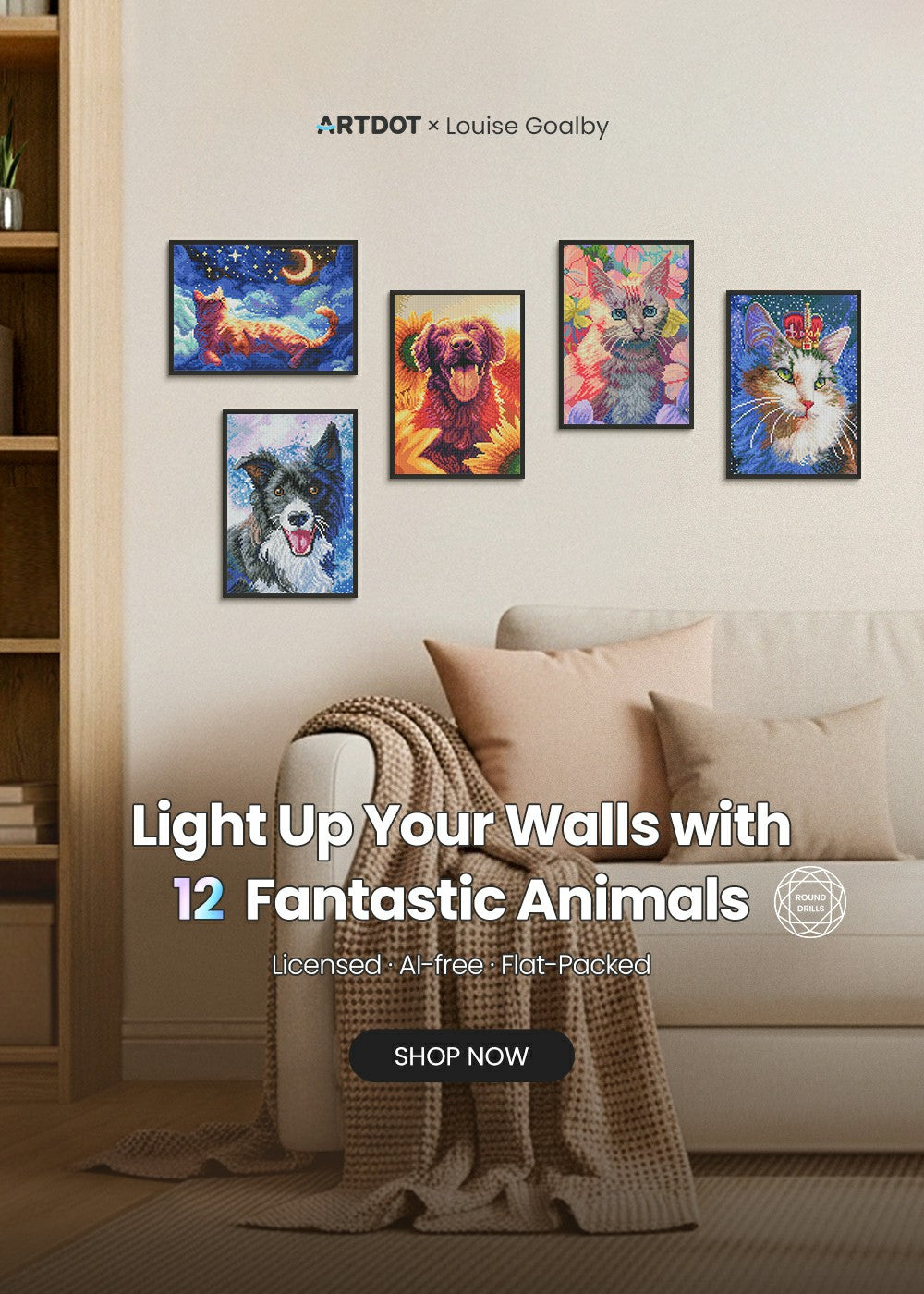Select the golden retriever sunflower painting
The width and height of the screenshot is (924, 1294).
point(456,385)
